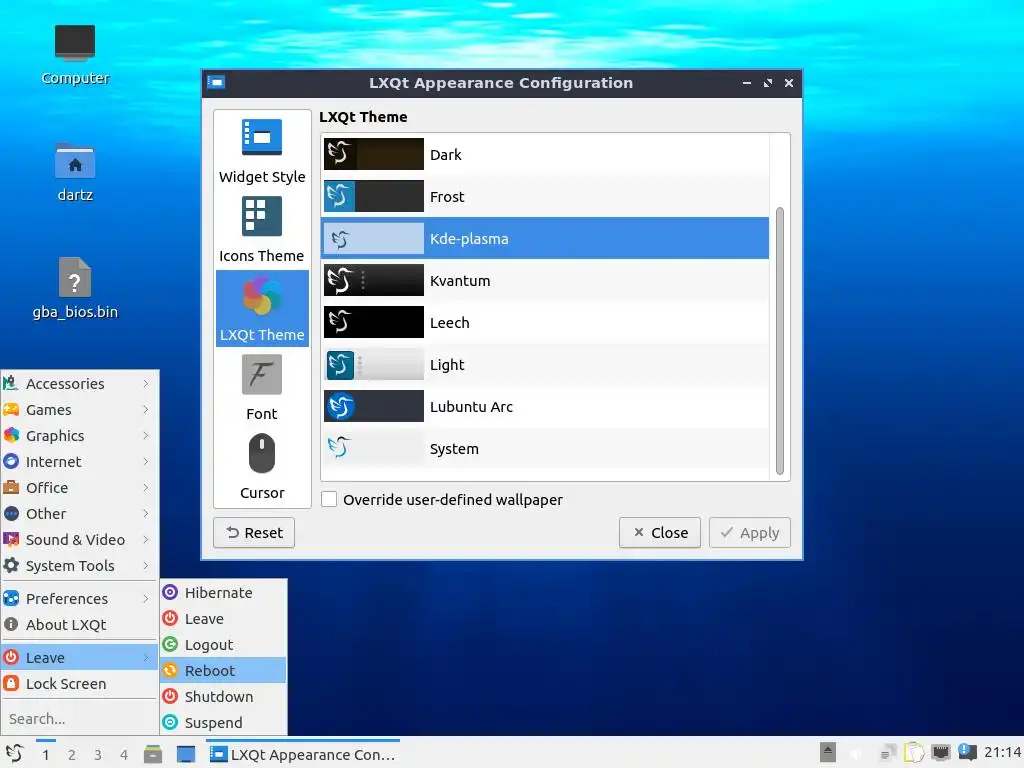Open the Cursor settings section
Screen dimensions: 1024x768
click(262, 467)
